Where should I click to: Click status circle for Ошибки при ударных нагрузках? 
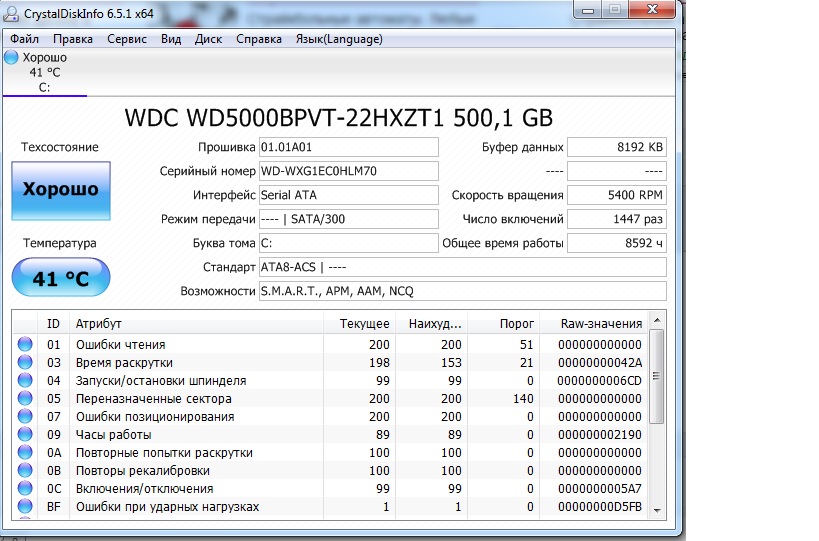pos(25,506)
